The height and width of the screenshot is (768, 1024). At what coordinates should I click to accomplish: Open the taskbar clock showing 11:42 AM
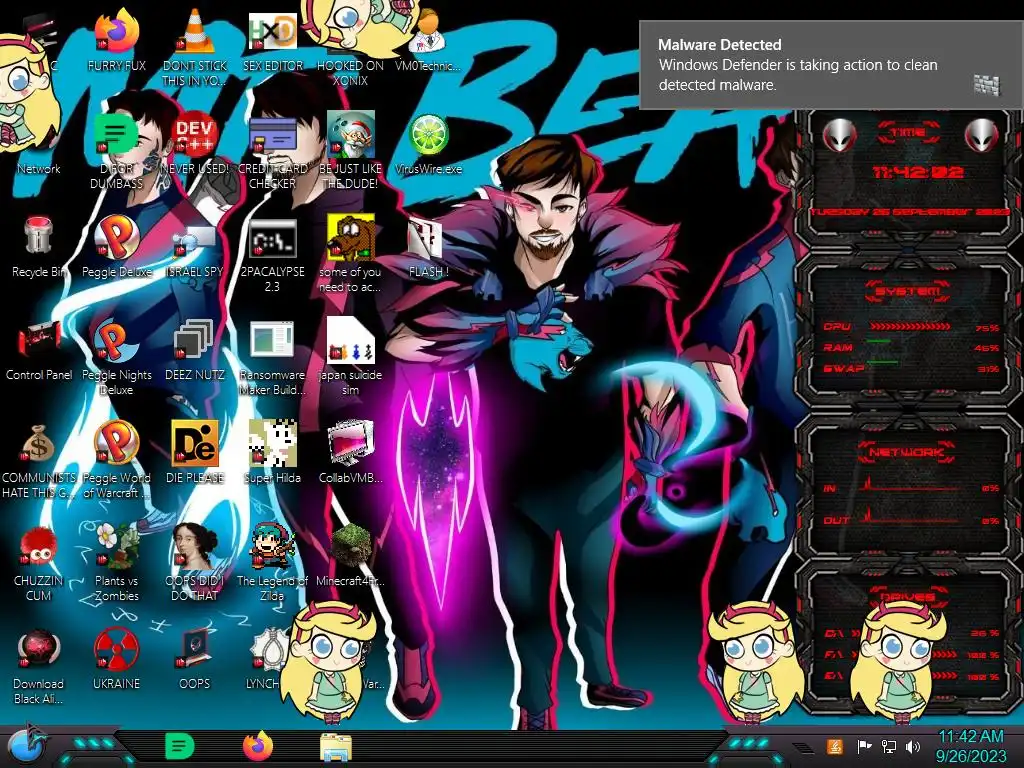(x=971, y=746)
